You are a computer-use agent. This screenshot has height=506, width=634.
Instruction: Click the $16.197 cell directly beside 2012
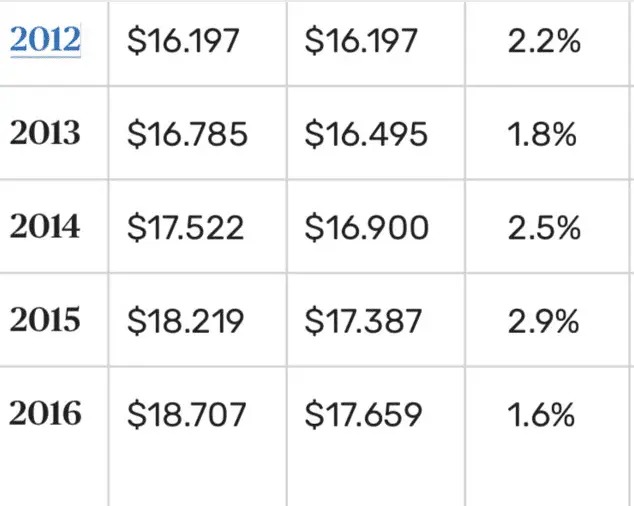185,41
